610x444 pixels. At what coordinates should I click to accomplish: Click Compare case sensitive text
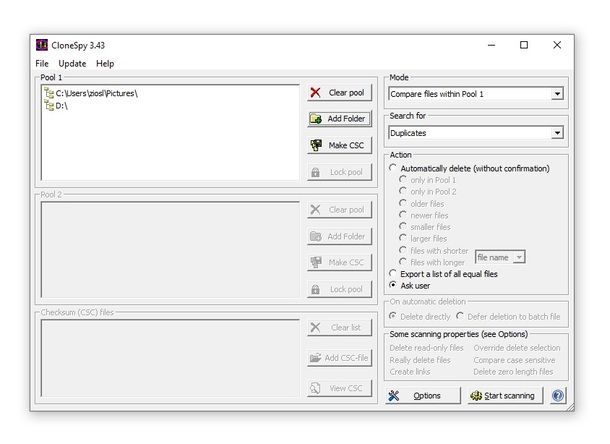[x=514, y=360]
